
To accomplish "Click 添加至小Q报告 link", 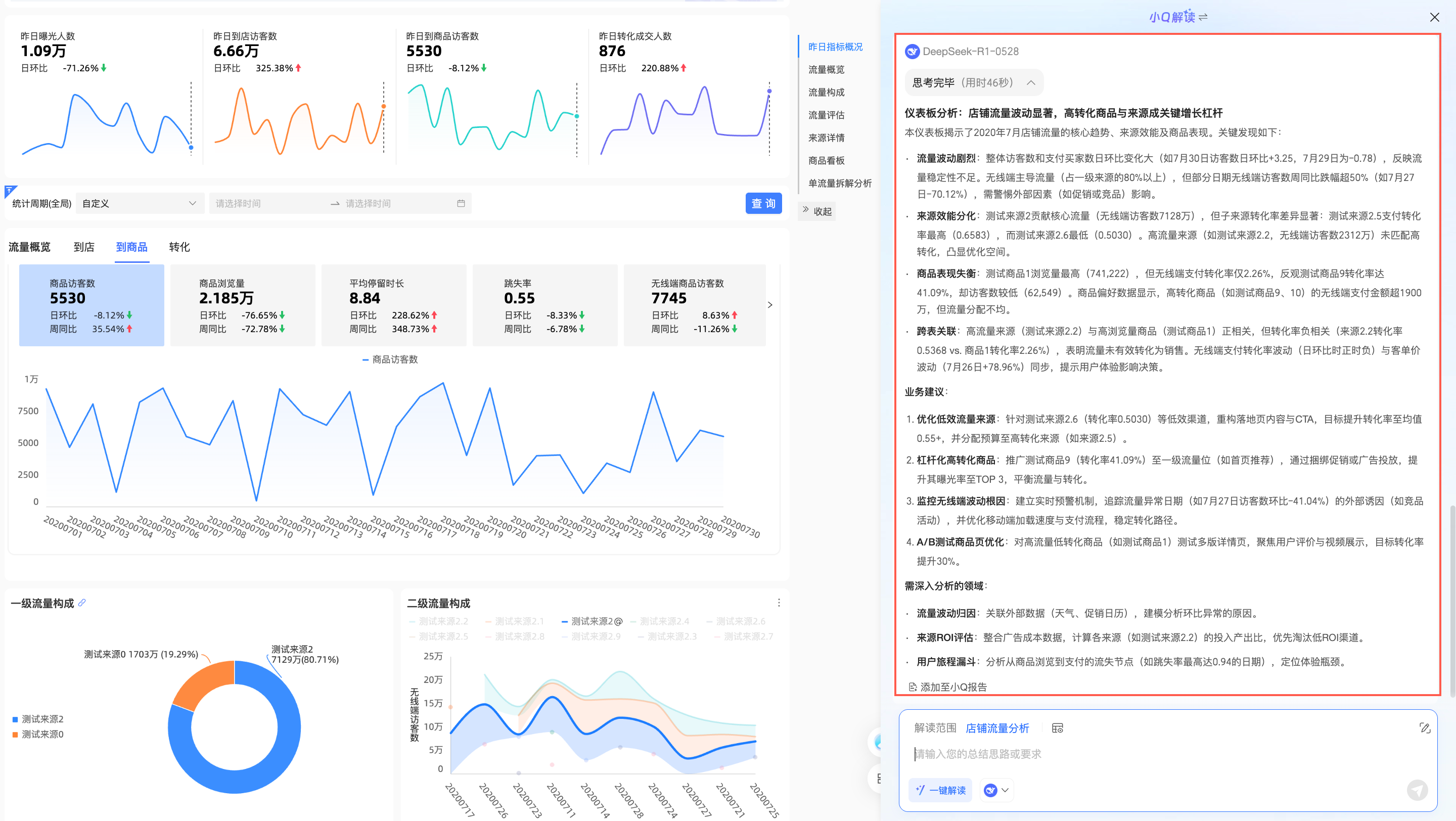I will [x=947, y=687].
